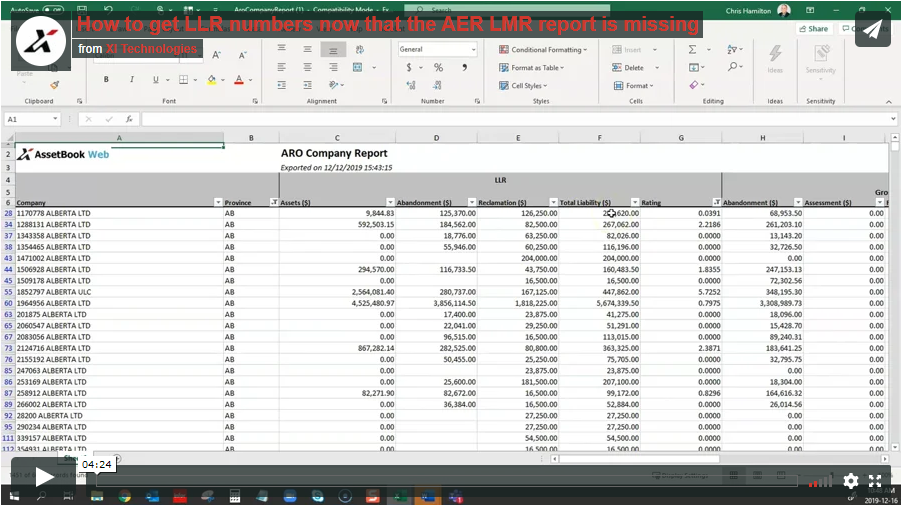Select top align icon
The image size is (903, 505).
(282, 49)
